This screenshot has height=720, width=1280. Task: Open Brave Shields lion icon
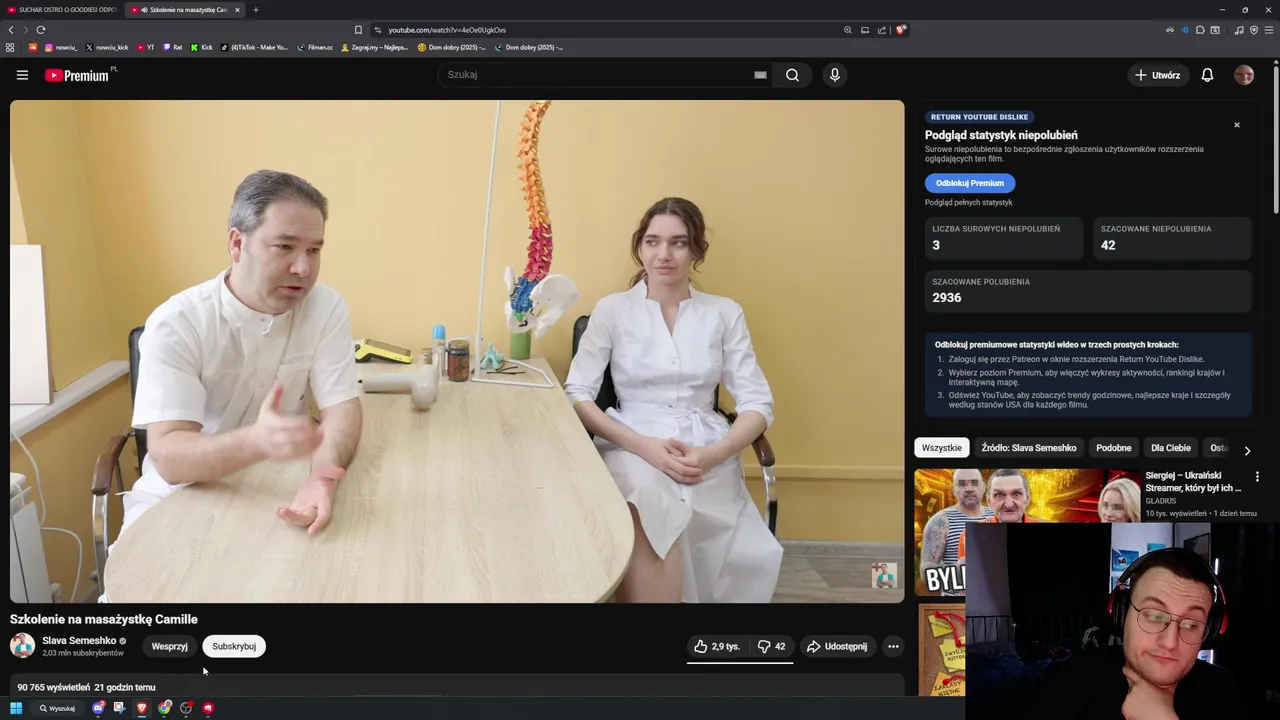pyautogui.click(x=901, y=30)
